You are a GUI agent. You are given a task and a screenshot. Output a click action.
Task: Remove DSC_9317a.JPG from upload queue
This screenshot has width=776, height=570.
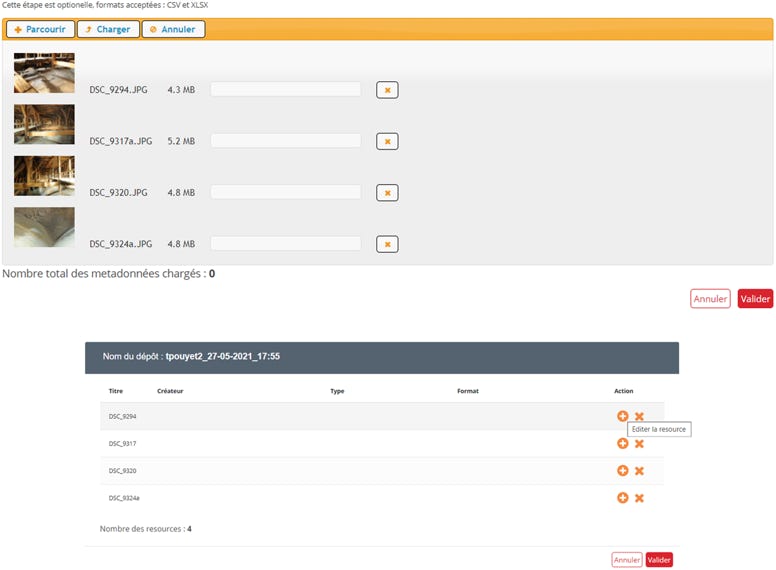tap(387, 141)
